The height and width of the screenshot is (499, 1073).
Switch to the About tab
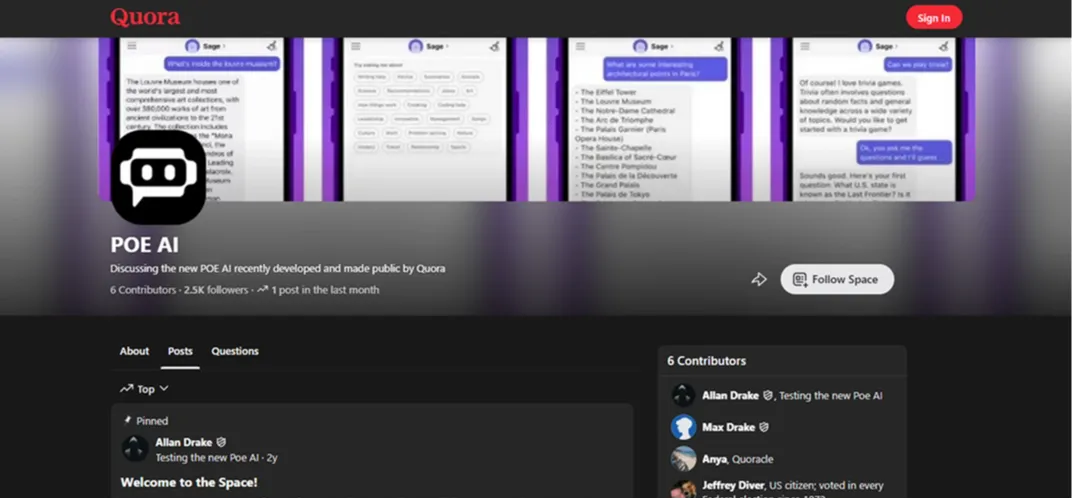(x=134, y=351)
